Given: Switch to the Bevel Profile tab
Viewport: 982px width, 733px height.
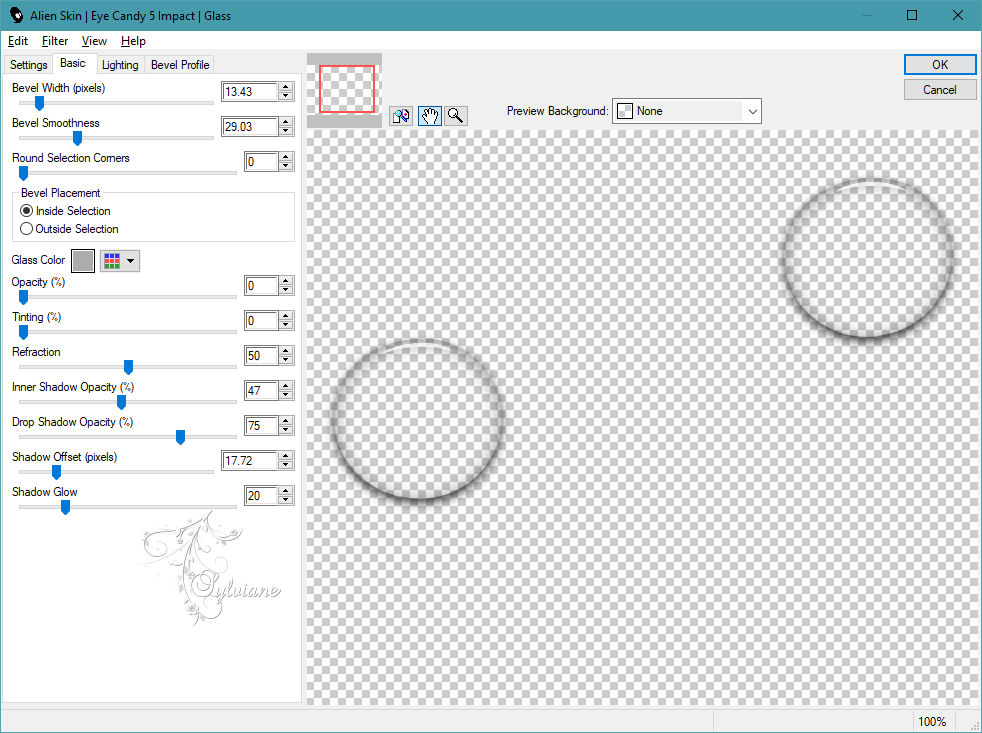Looking at the screenshot, I should pyautogui.click(x=180, y=65).
